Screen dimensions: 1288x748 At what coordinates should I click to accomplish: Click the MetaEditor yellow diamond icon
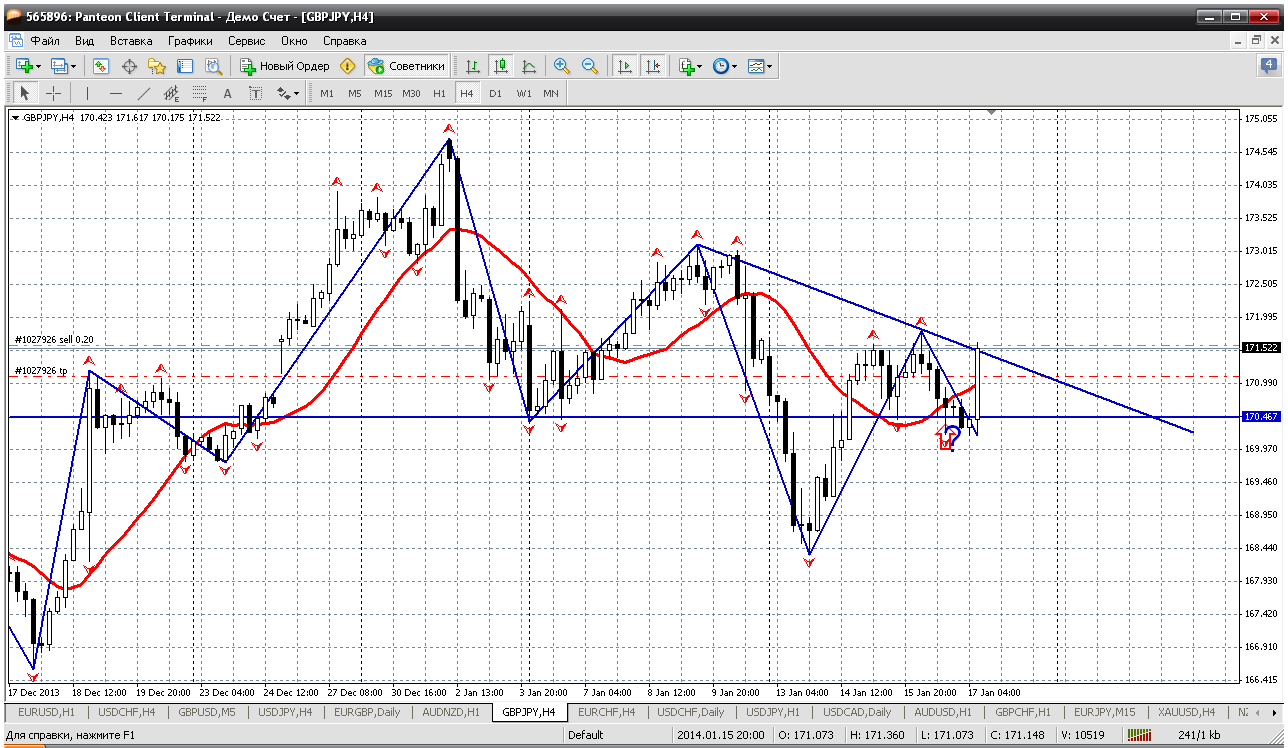tap(347, 66)
